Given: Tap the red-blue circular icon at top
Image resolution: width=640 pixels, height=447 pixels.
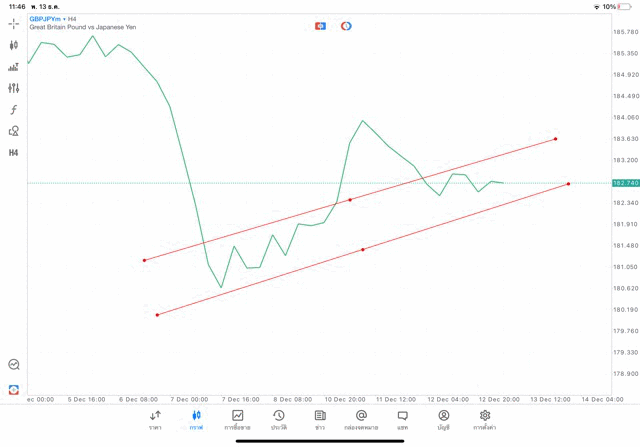Looking at the screenshot, I should pyautogui.click(x=346, y=25).
